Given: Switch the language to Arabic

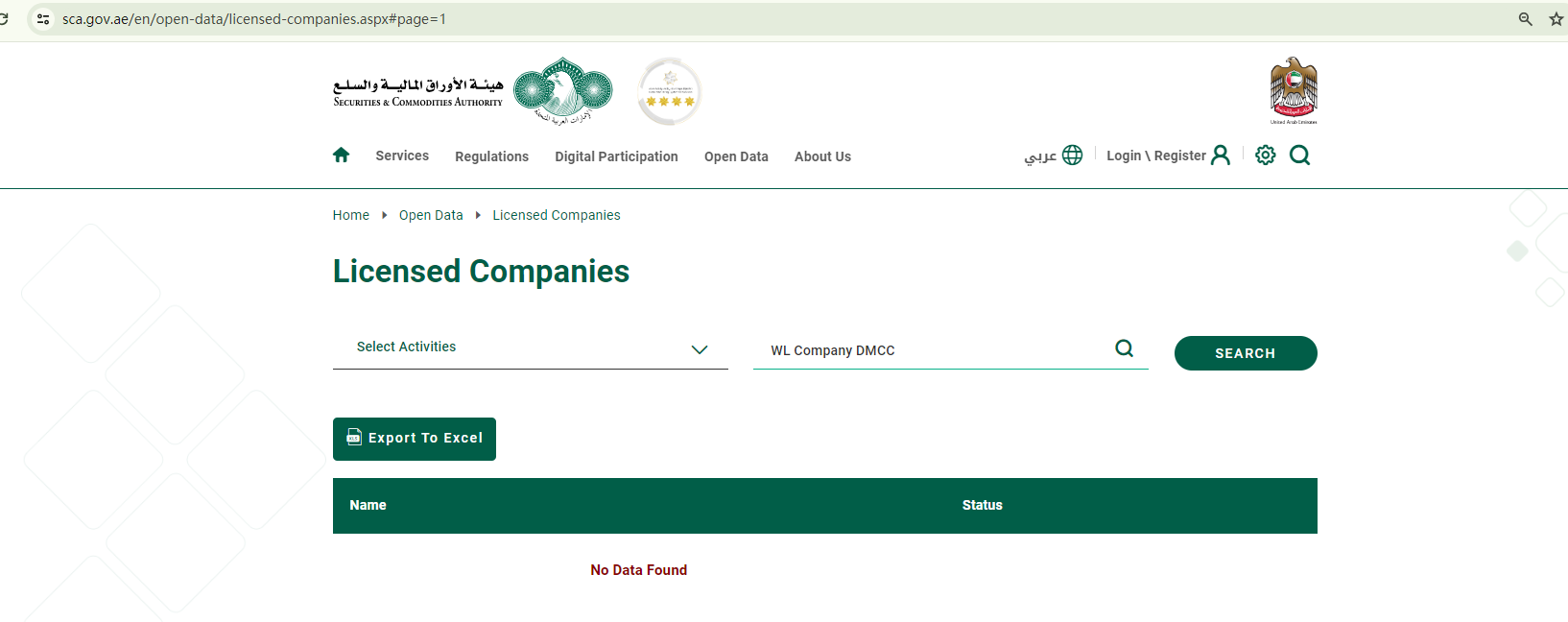Looking at the screenshot, I should (1040, 155).
